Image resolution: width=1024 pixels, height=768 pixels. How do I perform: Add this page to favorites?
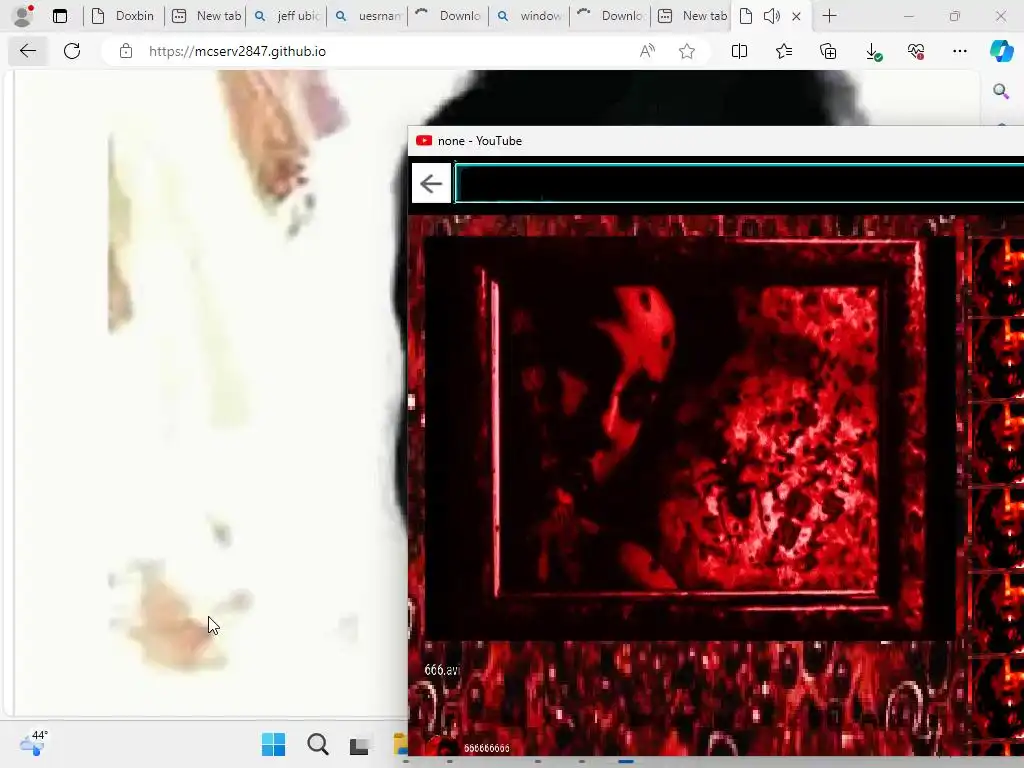[686, 51]
